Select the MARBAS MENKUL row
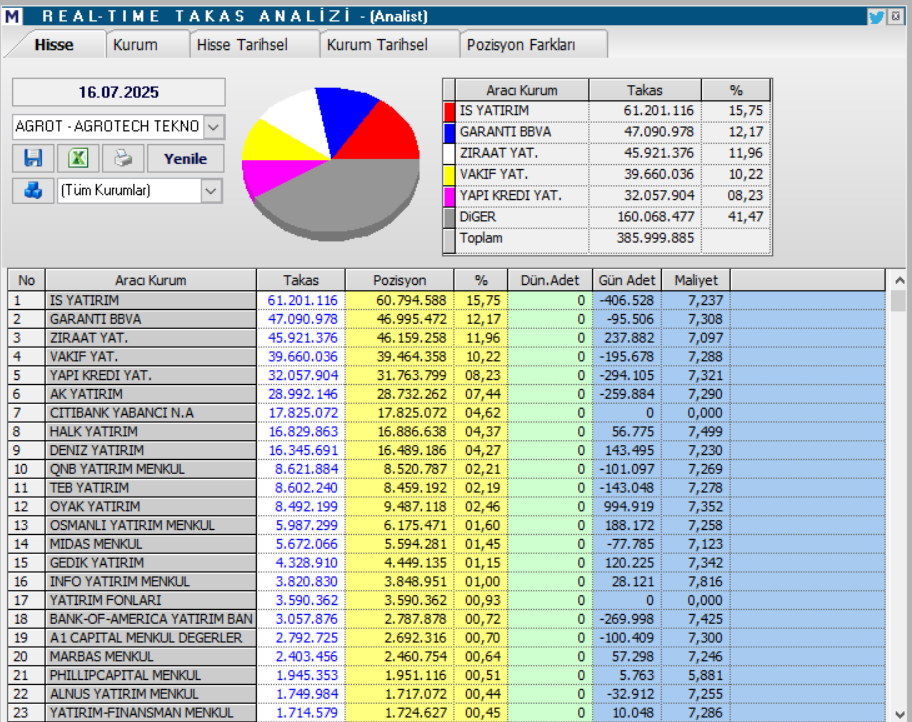 (446, 656)
